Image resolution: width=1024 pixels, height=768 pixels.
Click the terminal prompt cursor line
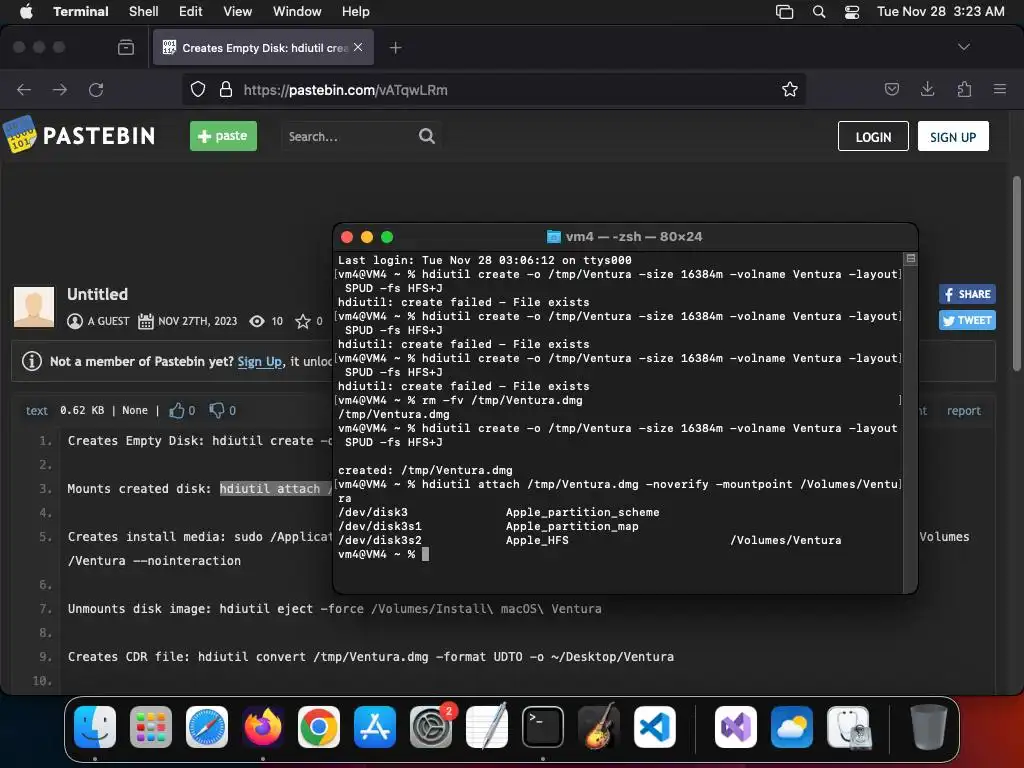click(383, 554)
